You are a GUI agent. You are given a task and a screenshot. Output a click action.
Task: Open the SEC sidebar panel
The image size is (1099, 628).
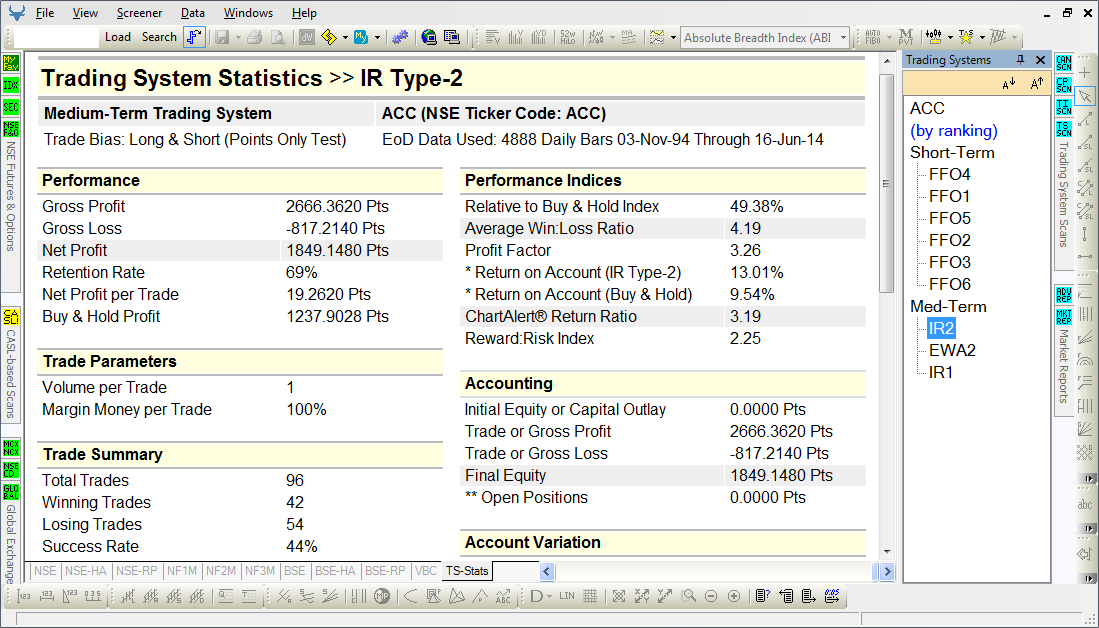tap(11, 107)
